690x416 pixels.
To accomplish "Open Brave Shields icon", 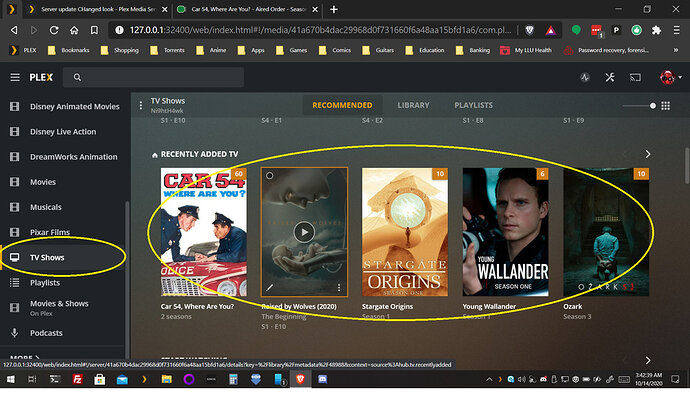I will tap(529, 30).
